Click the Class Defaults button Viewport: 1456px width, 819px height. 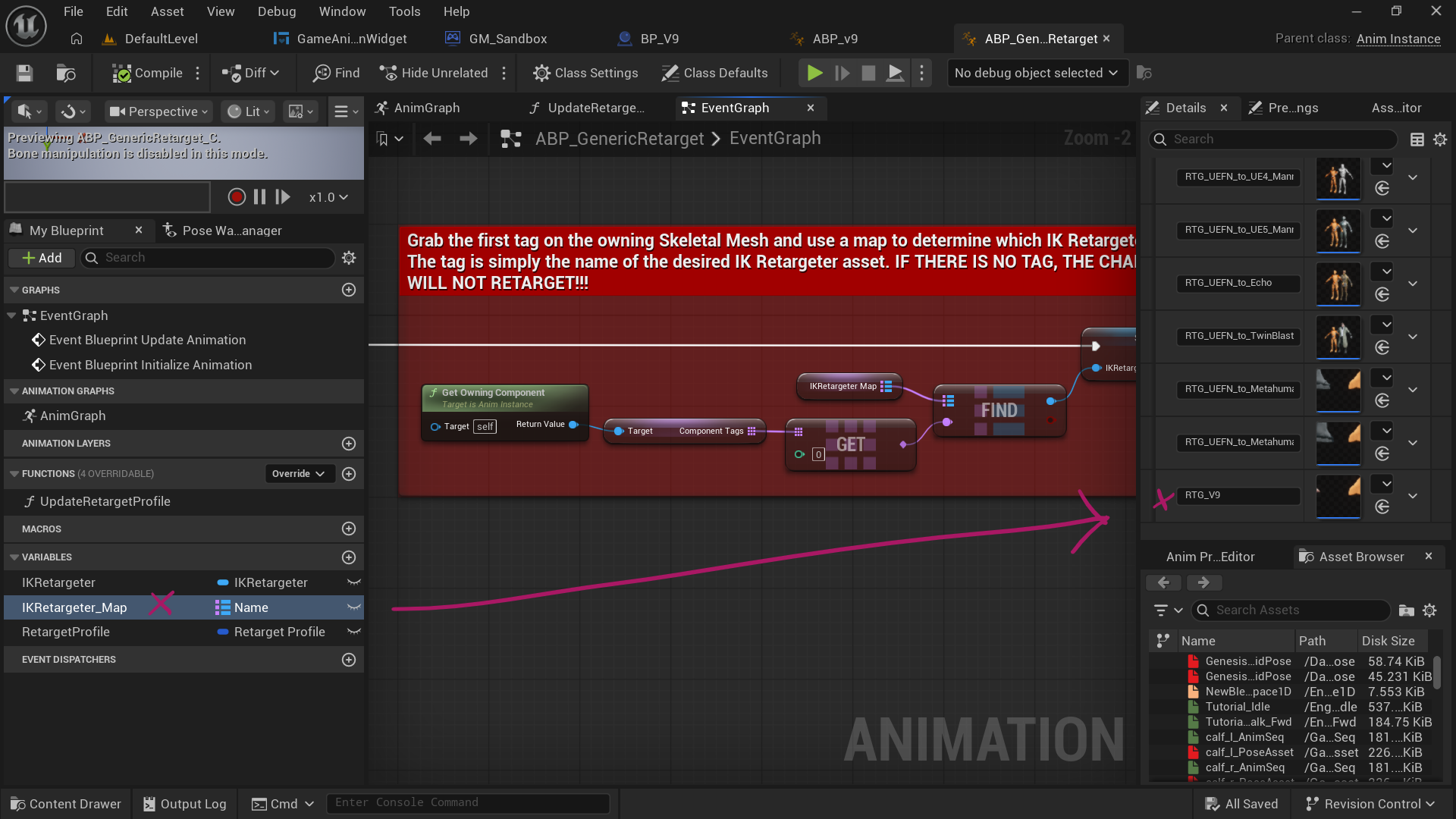[714, 73]
